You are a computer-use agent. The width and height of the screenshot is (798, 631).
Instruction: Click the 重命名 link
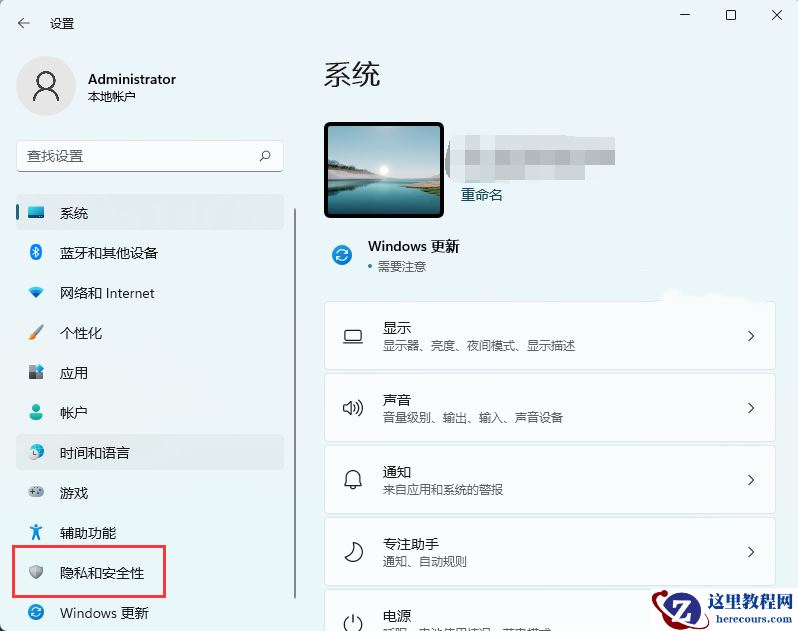pos(481,195)
